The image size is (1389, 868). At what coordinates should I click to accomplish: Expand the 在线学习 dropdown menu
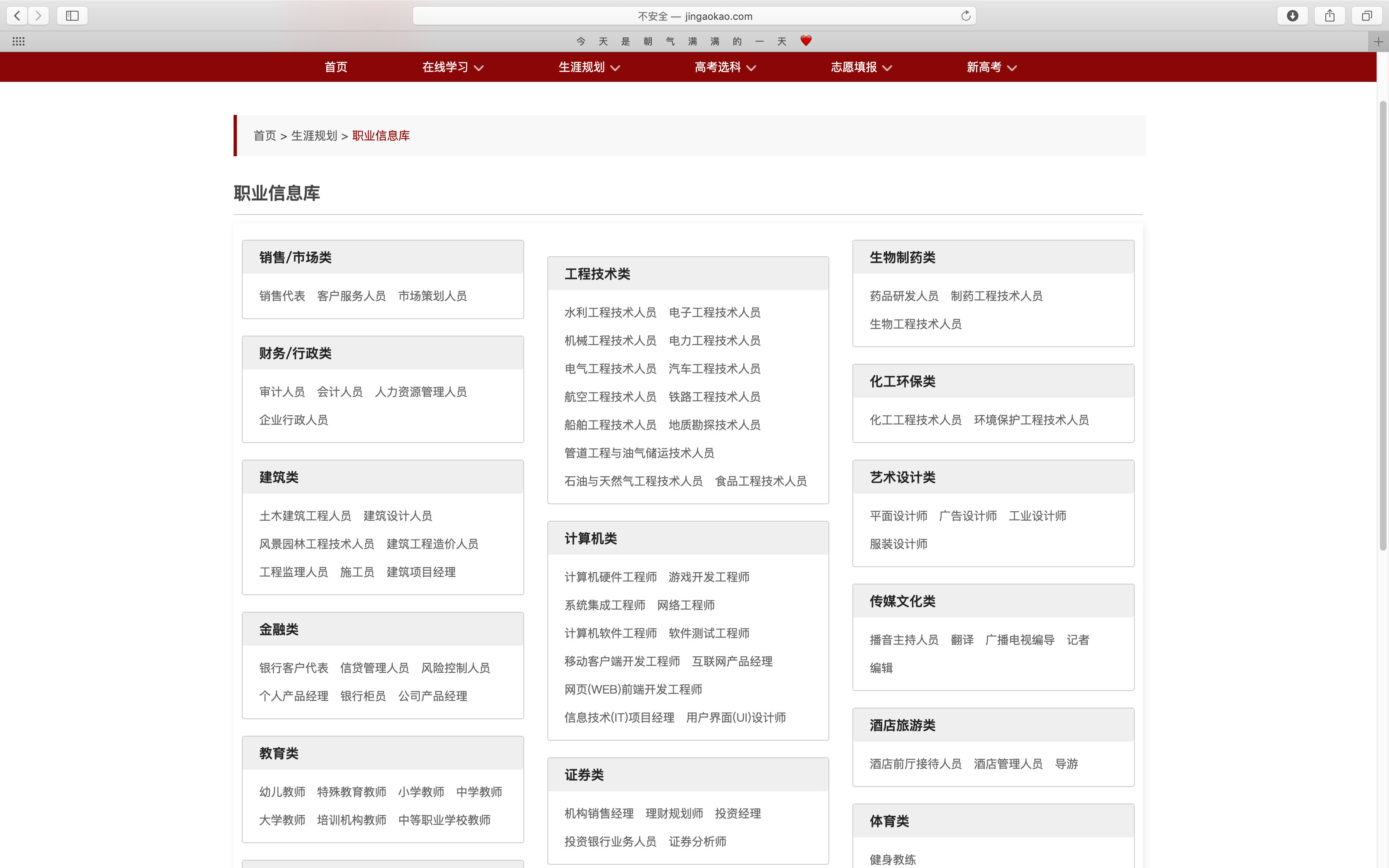452,67
